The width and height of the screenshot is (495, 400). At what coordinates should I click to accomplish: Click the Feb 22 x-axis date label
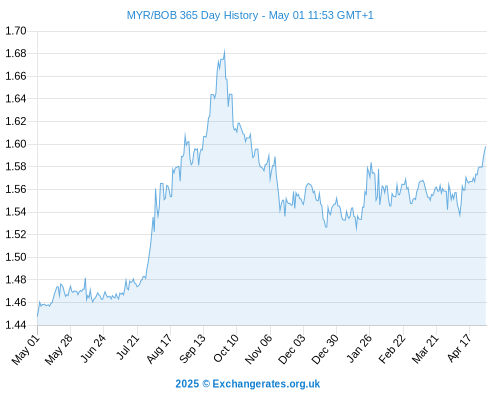click(392, 349)
